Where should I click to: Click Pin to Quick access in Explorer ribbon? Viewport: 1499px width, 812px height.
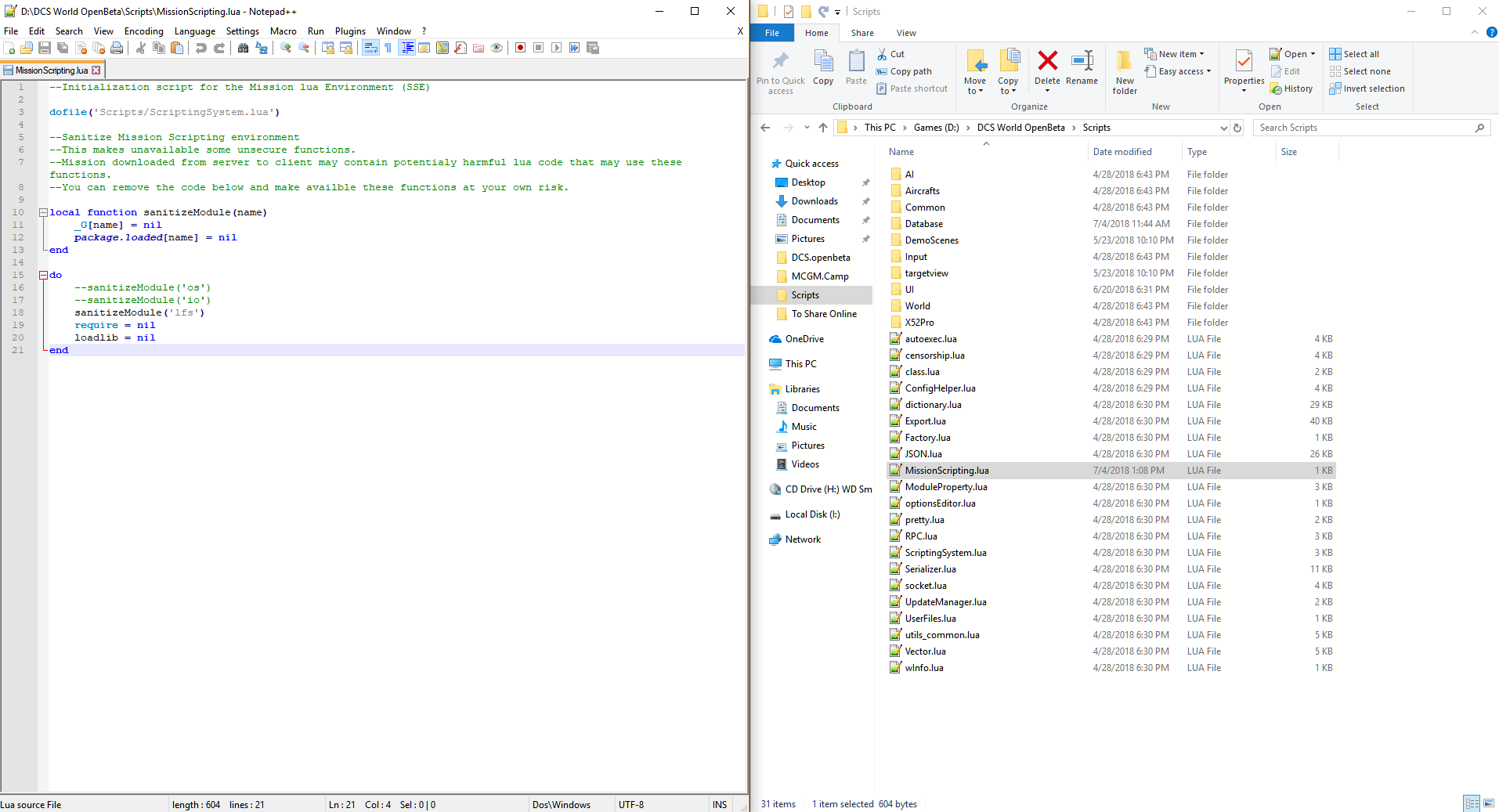[x=781, y=72]
